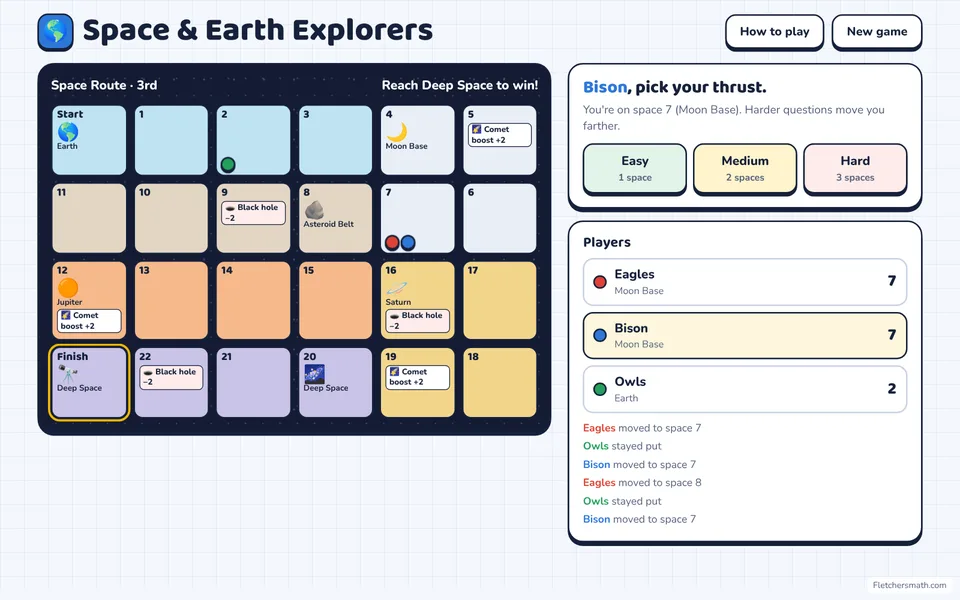Click the red Eagles token on space 7

392,242
